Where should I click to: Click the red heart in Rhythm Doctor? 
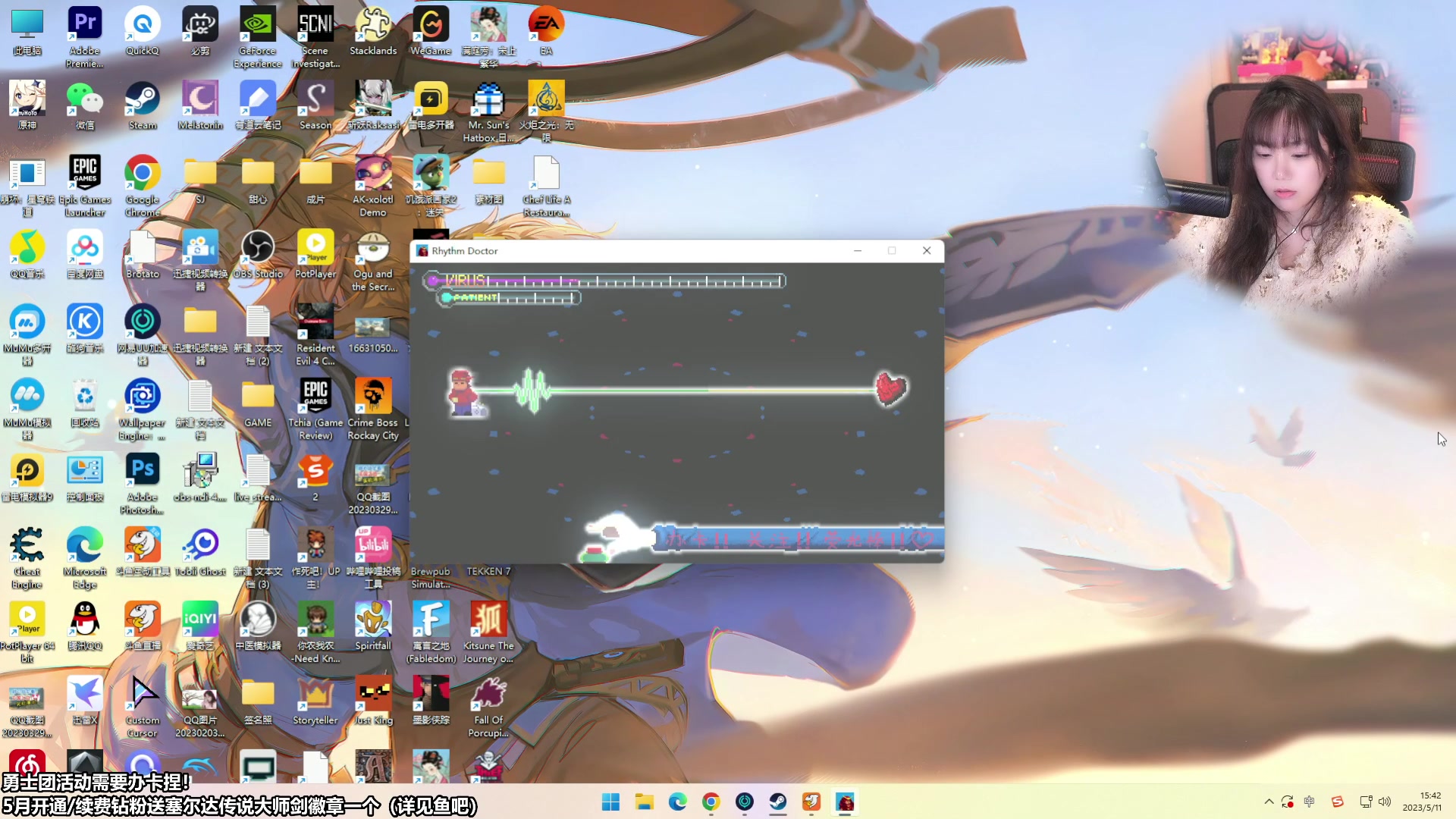tap(890, 388)
